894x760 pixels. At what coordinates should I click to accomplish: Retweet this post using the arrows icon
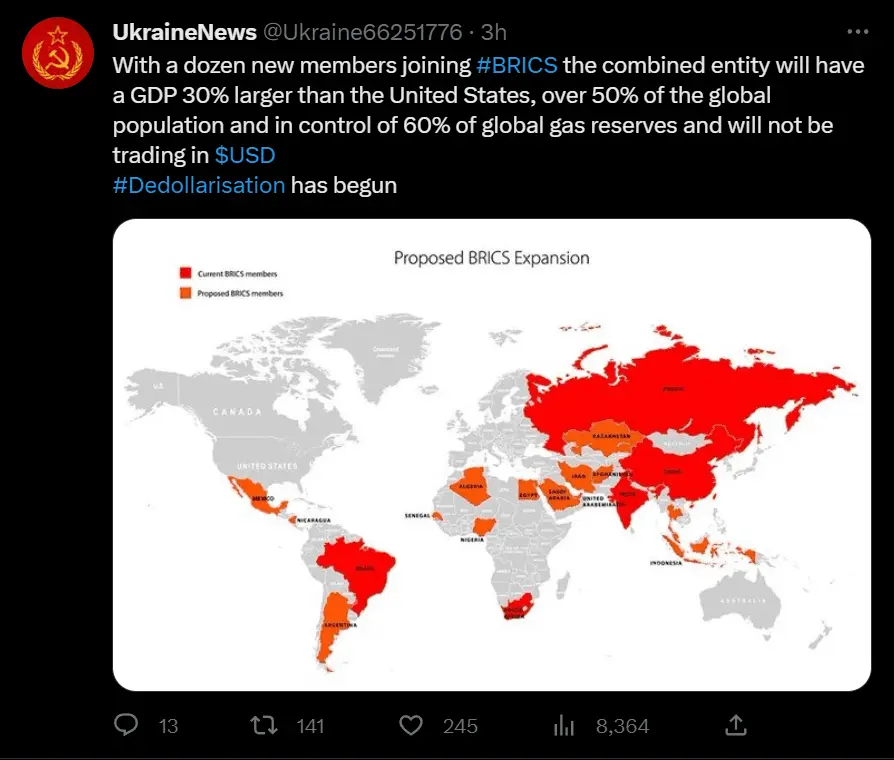tap(265, 725)
